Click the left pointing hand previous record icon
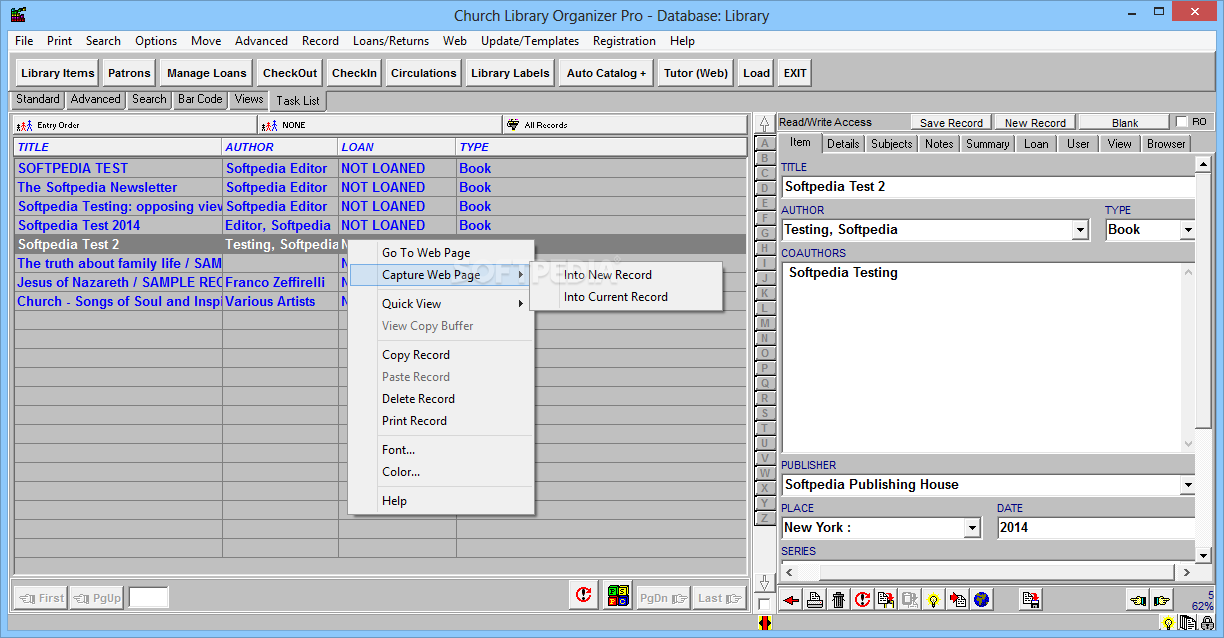Viewport: 1224px width, 638px height. pos(1138,600)
